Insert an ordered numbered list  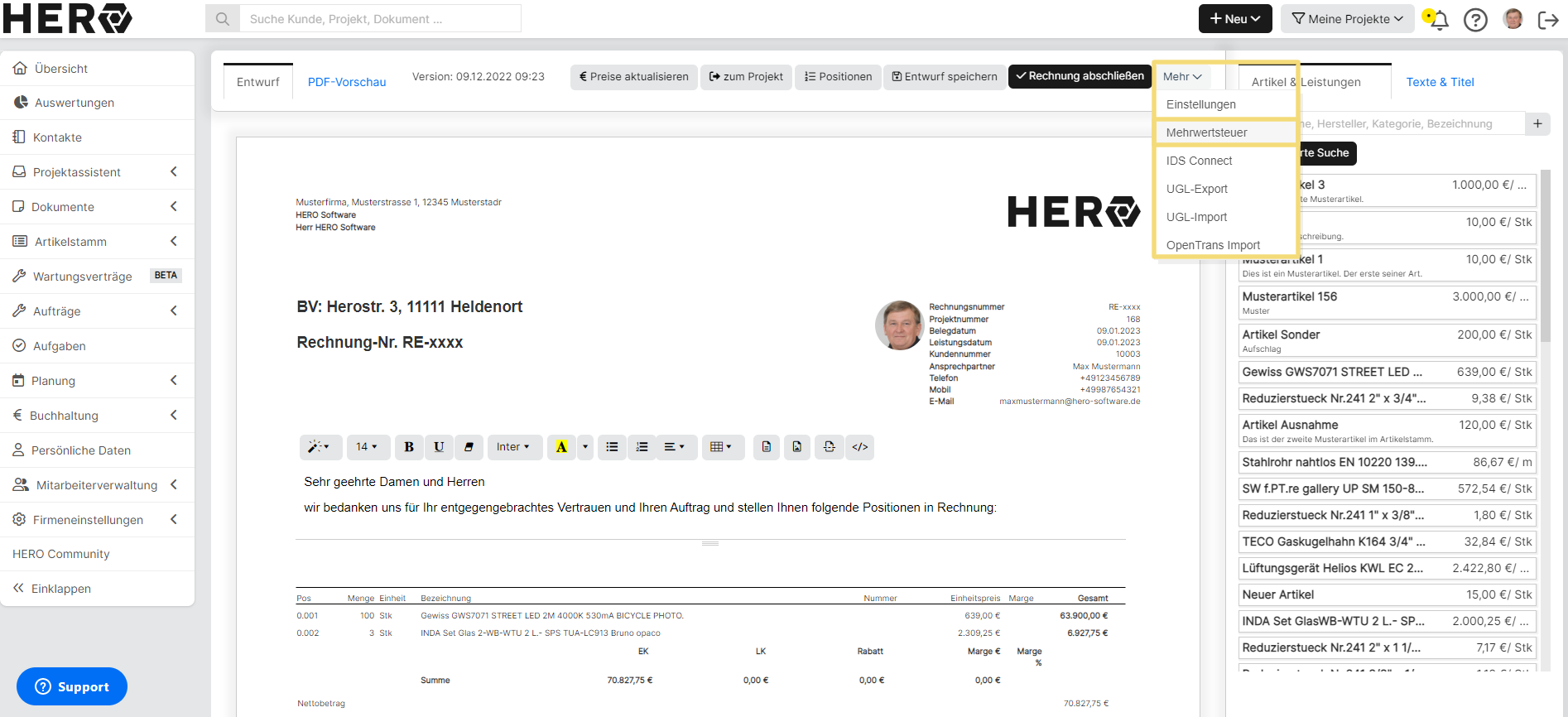tap(642, 447)
